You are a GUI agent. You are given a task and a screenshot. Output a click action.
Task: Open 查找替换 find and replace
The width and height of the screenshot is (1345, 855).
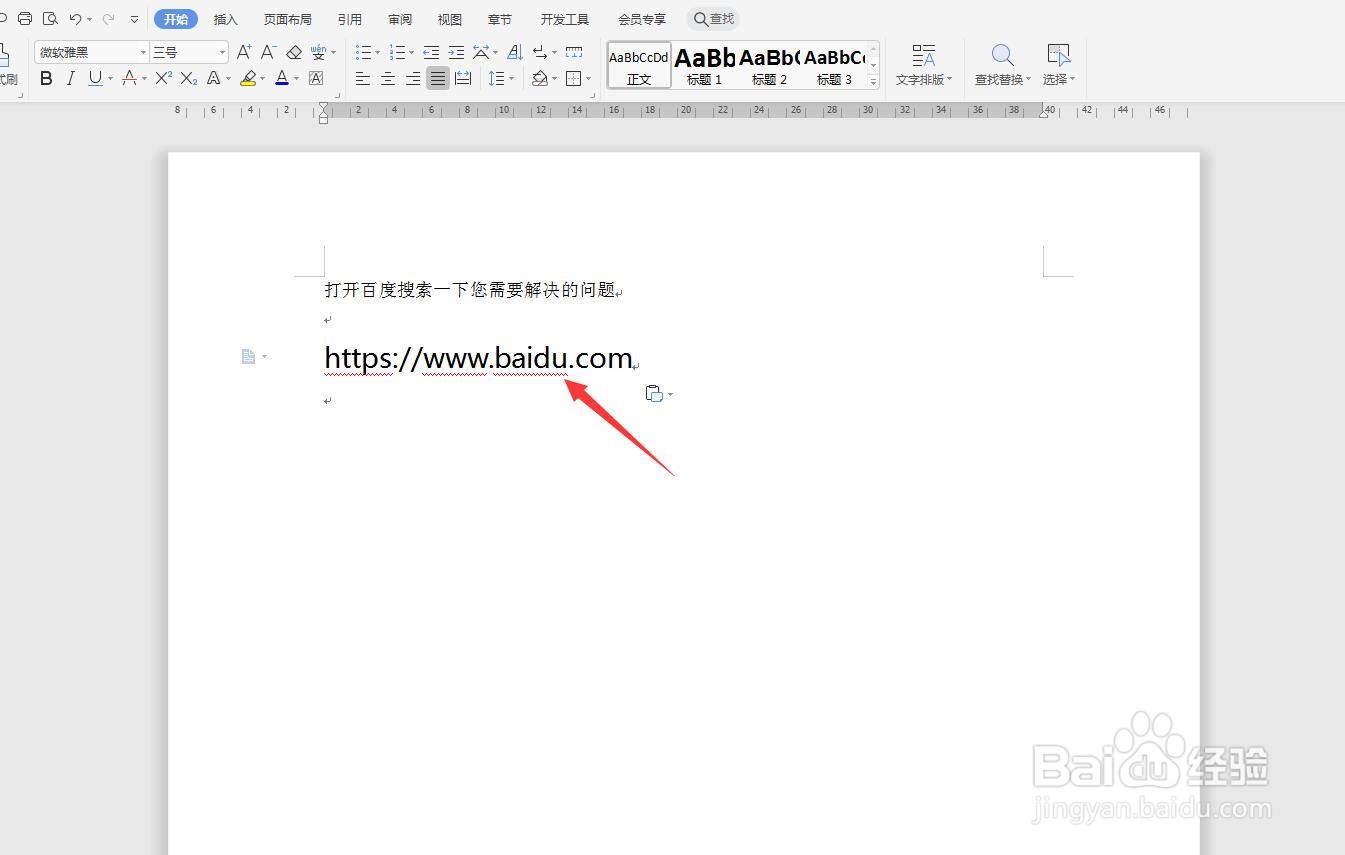(1003, 65)
